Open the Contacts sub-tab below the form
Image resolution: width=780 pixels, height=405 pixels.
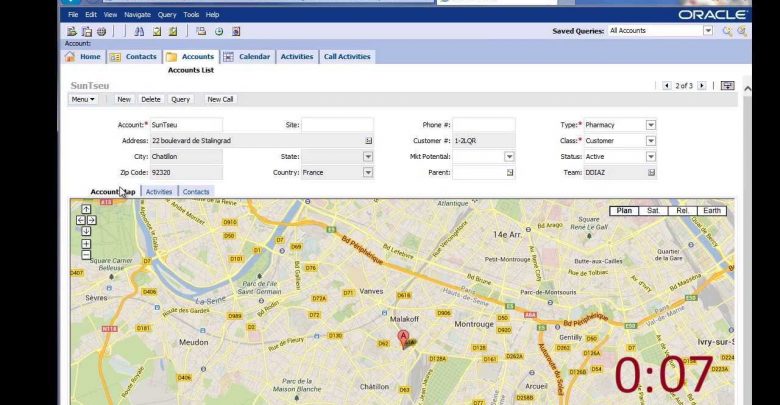(196, 192)
